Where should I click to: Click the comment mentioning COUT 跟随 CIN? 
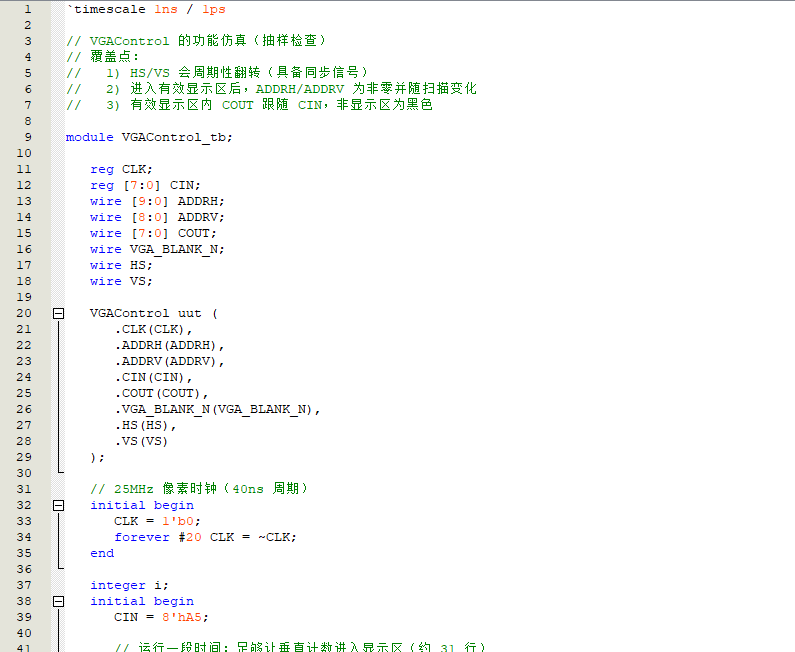(x=249, y=105)
